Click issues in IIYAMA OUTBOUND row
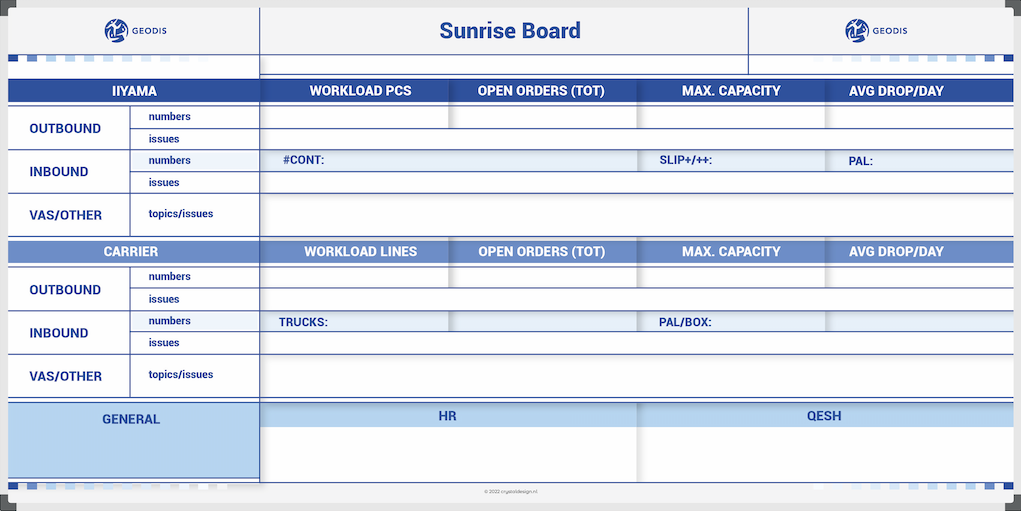The image size is (1021, 511). click(x=163, y=139)
